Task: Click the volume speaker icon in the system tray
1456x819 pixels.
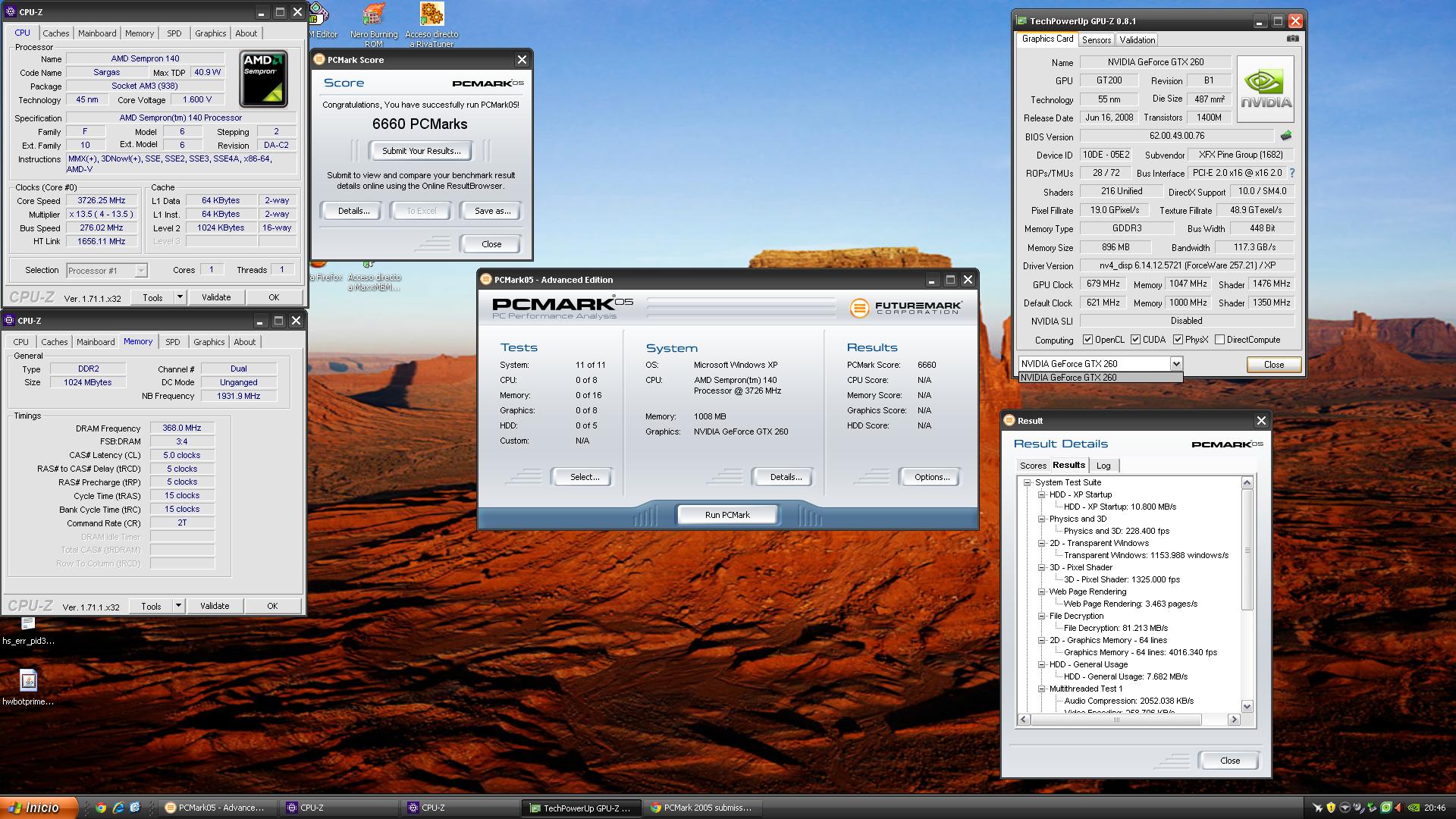Action: 1399,808
